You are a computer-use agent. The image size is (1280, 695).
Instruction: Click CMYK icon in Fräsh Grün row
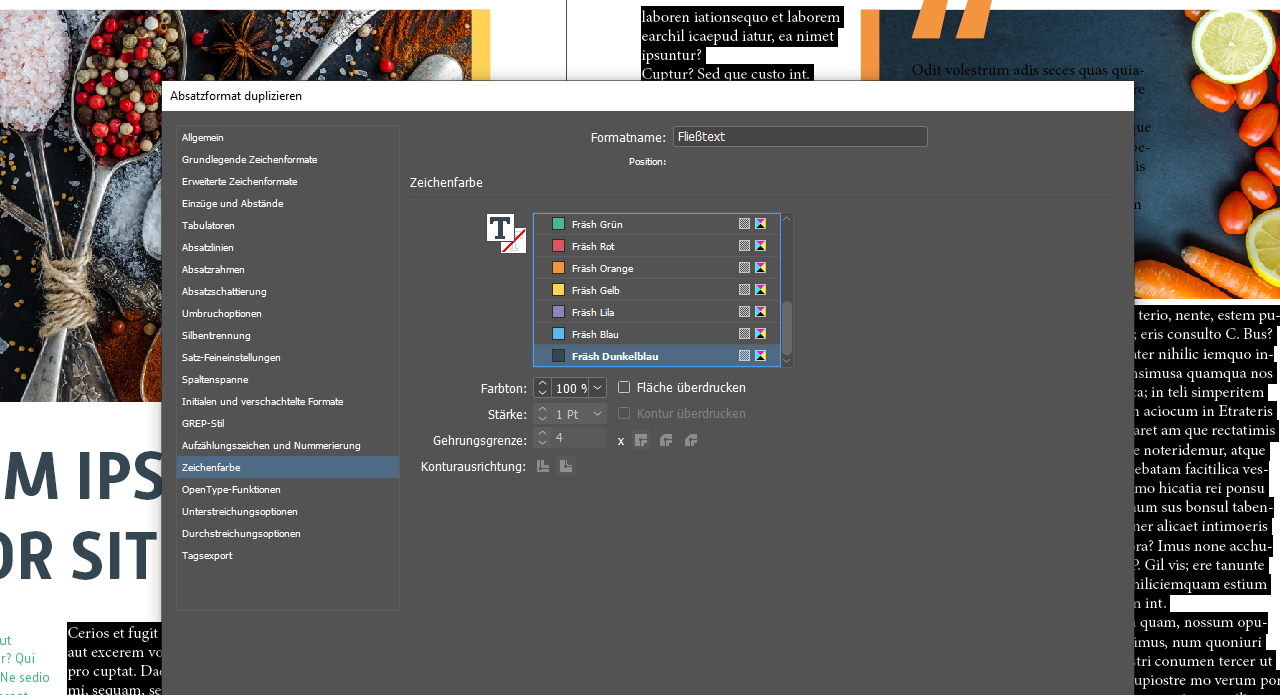coord(760,224)
